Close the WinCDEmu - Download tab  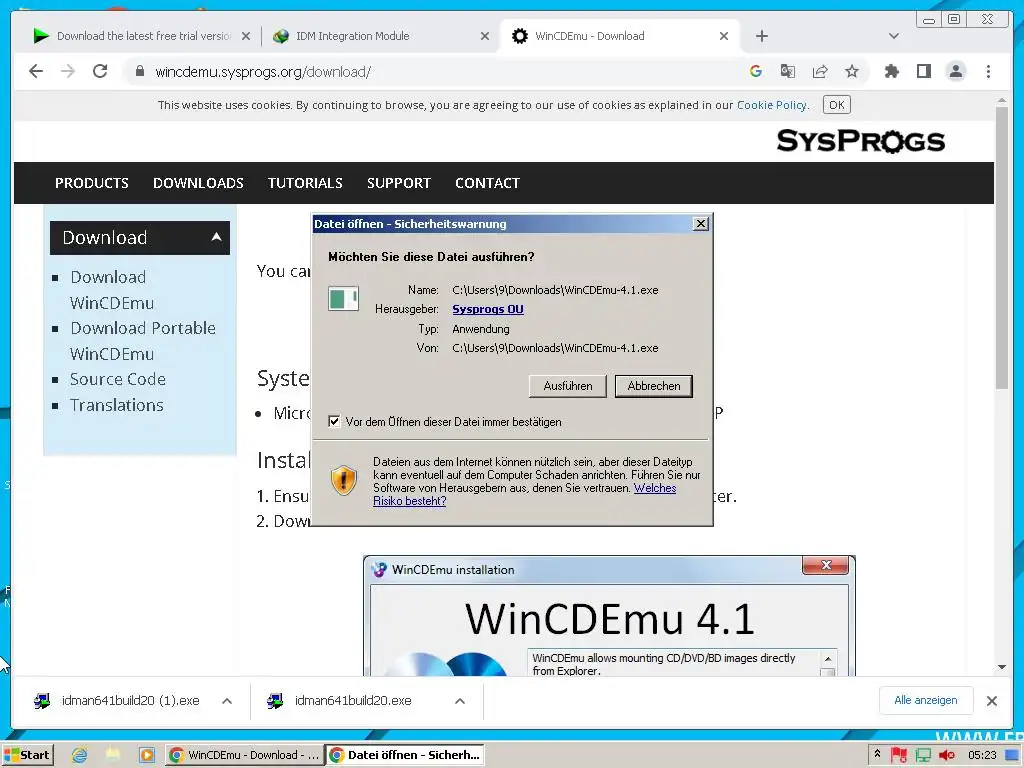coord(724,36)
